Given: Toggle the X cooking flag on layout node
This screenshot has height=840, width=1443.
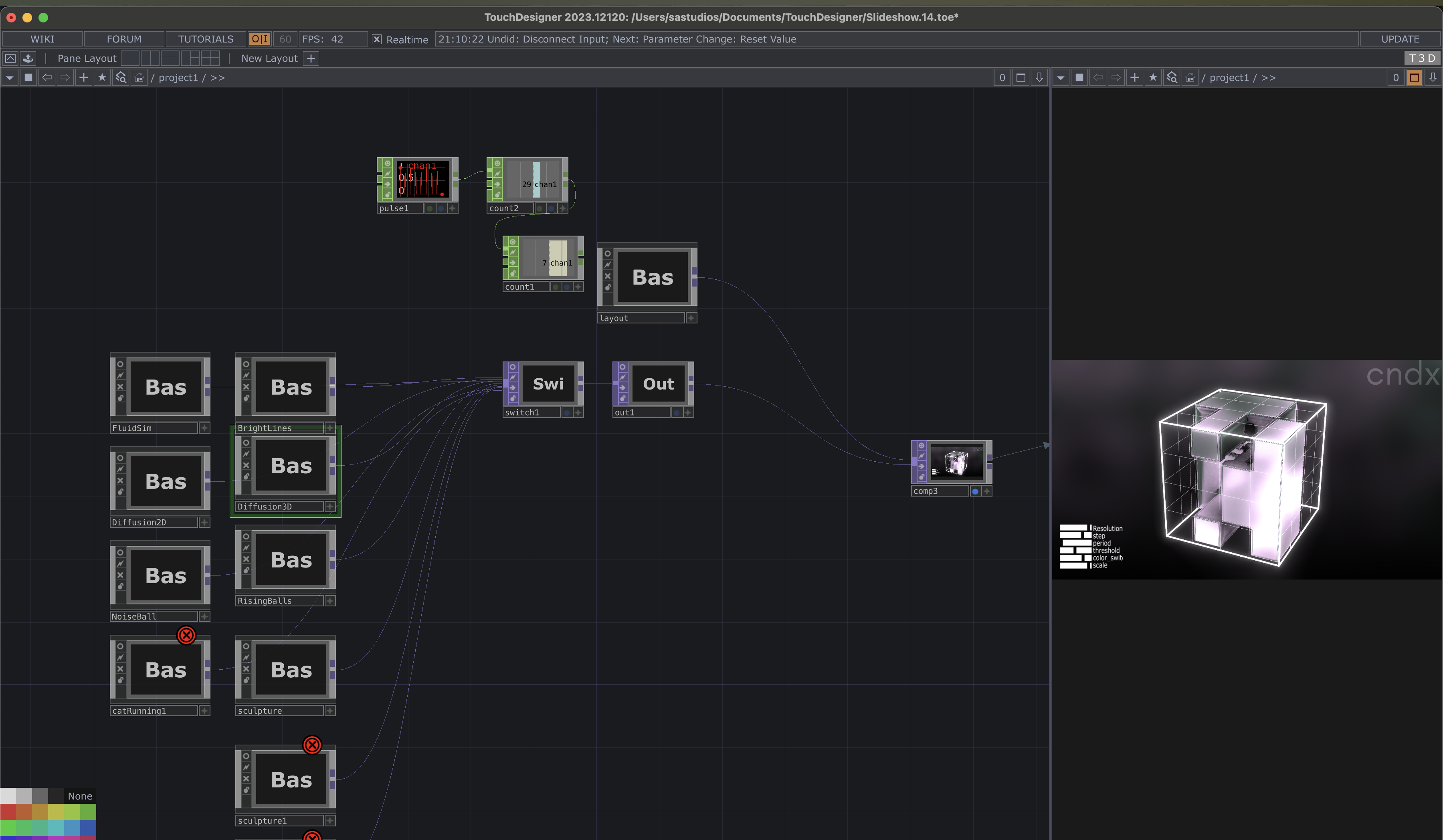Looking at the screenshot, I should 608,276.
